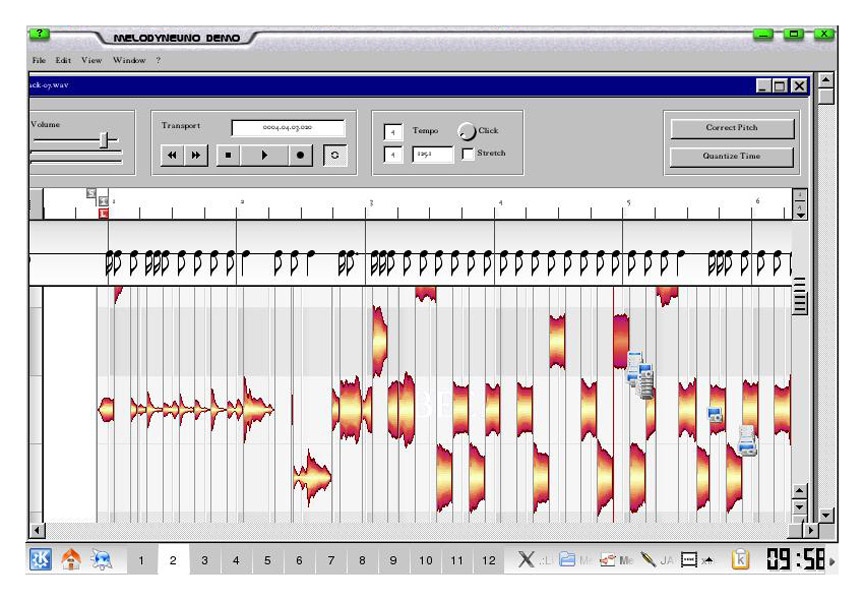The image size is (864, 600).
Task: Click horizontal scroll right arrow
Action: (810, 531)
